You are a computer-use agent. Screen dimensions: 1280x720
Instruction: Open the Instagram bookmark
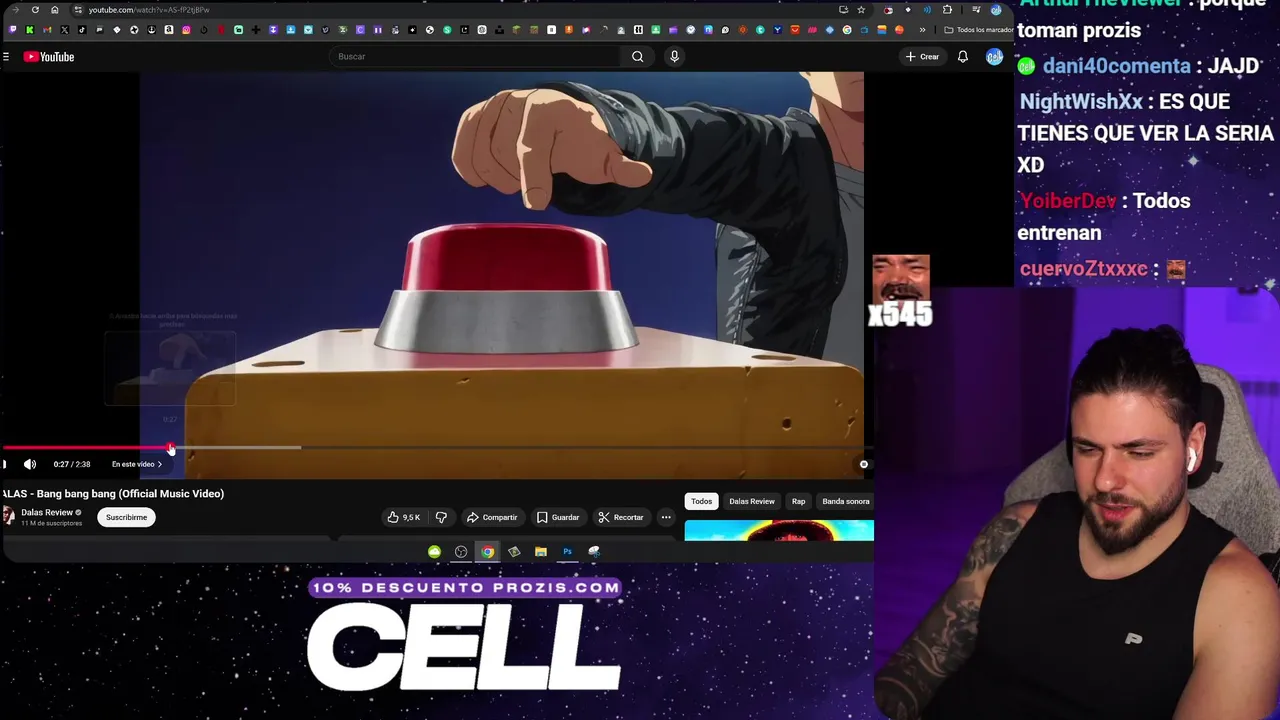coord(186,30)
